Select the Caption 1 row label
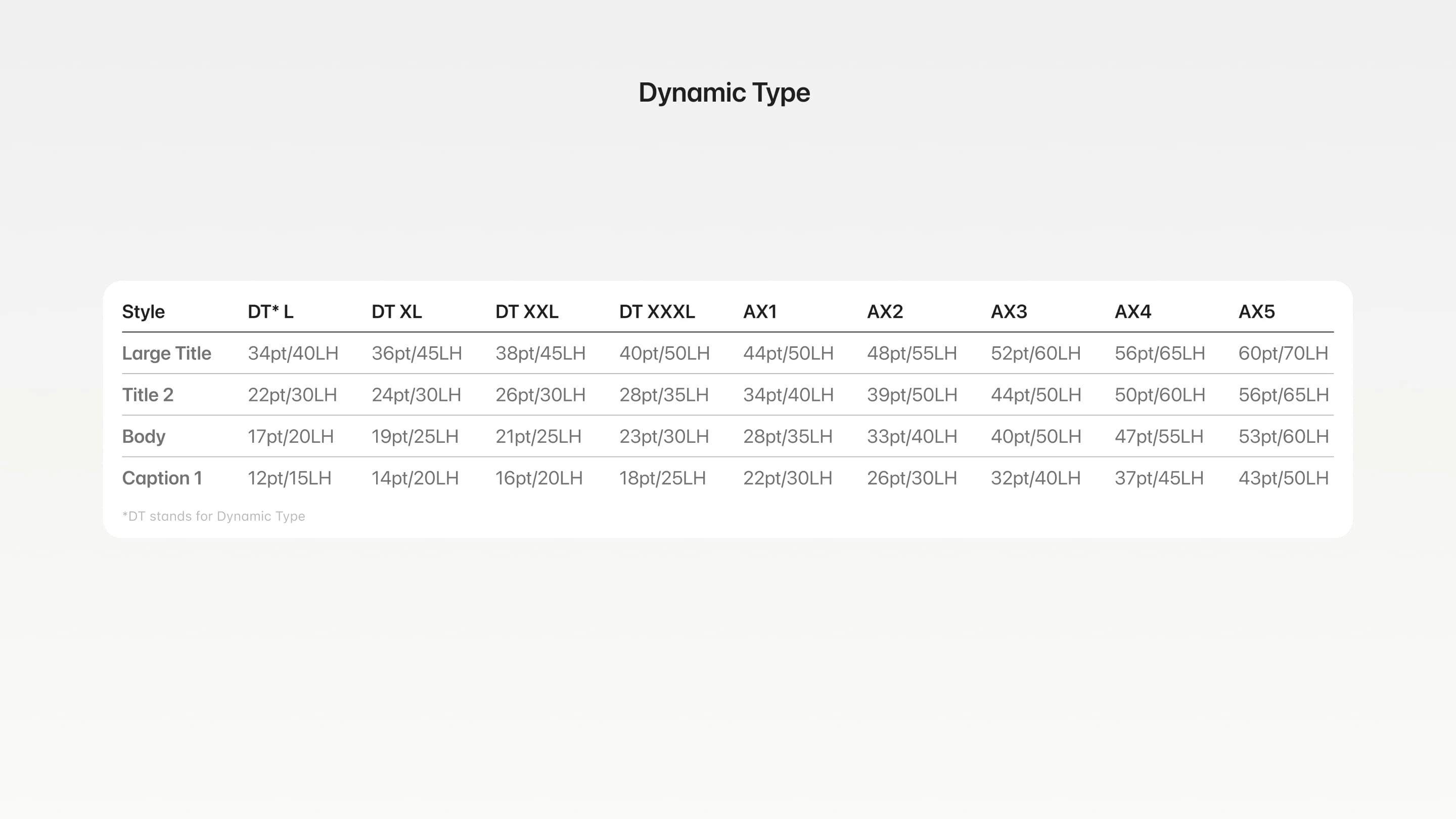 point(162,478)
